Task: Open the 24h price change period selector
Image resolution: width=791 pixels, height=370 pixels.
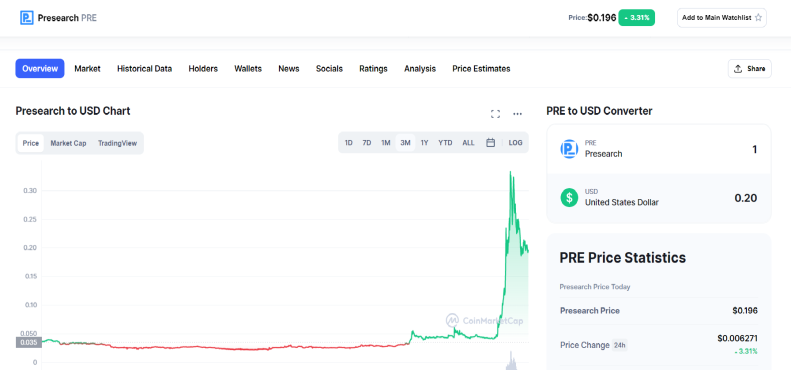Action: pyautogui.click(x=619, y=345)
